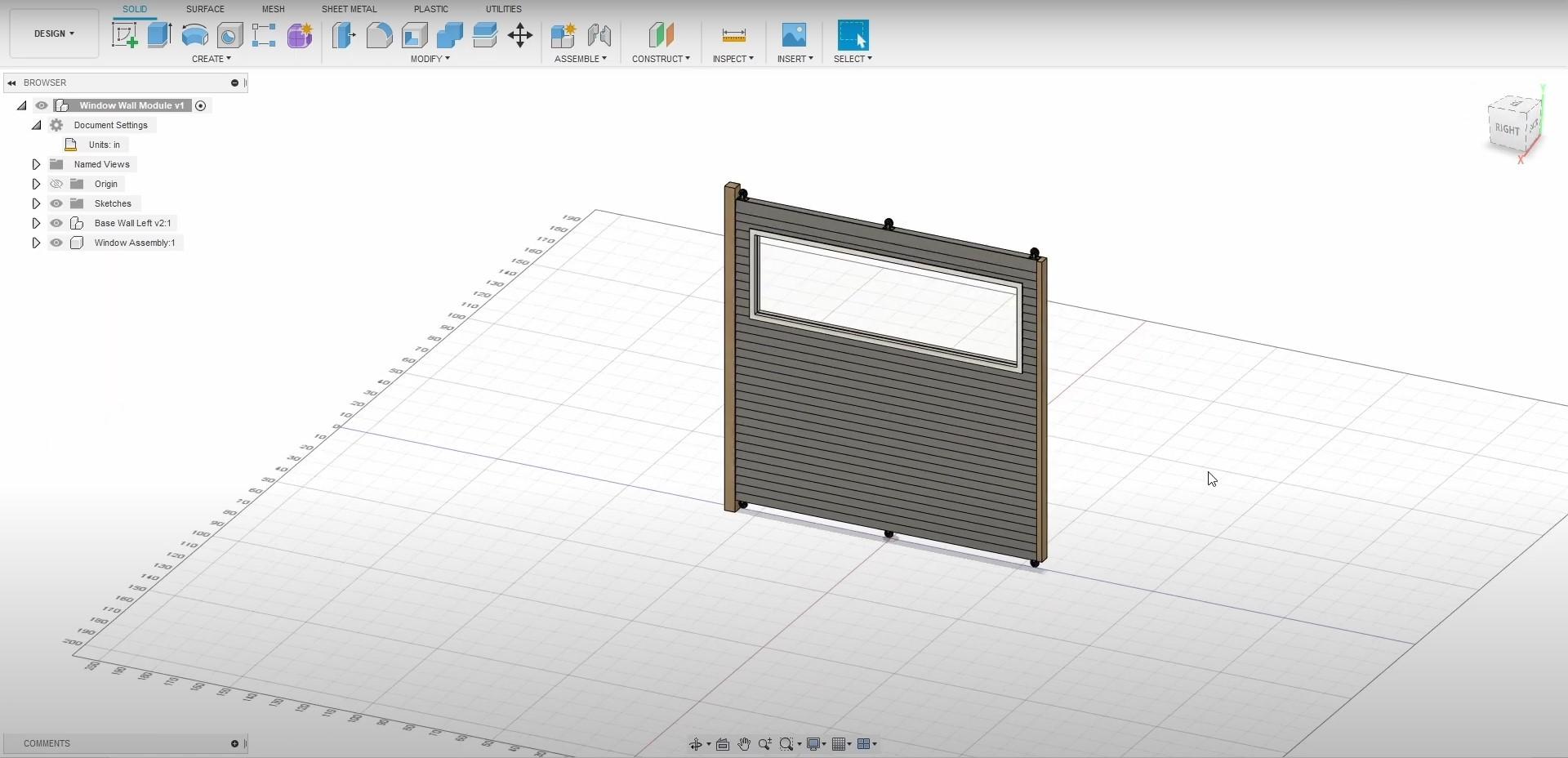
Task: Show the hidden Origin folder
Action: click(x=56, y=184)
